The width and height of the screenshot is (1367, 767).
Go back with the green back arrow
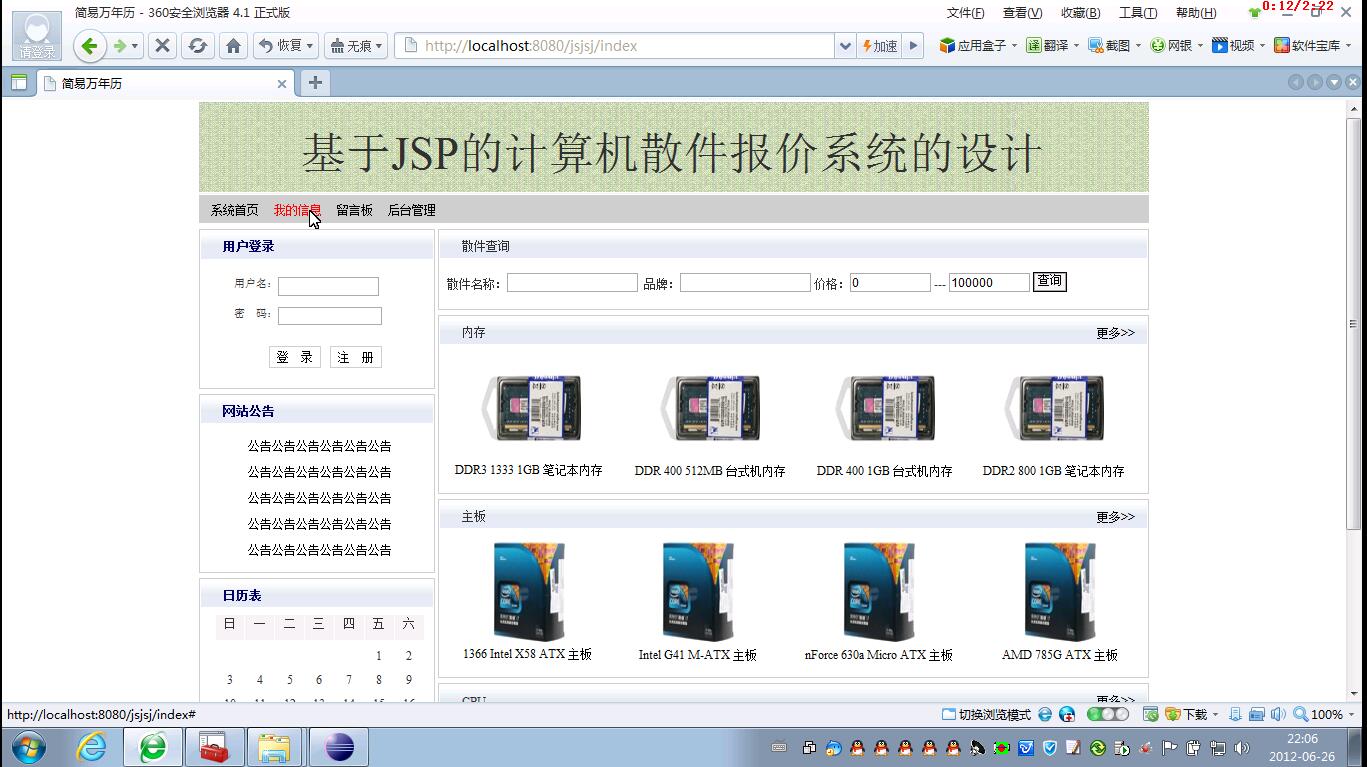[x=89, y=46]
